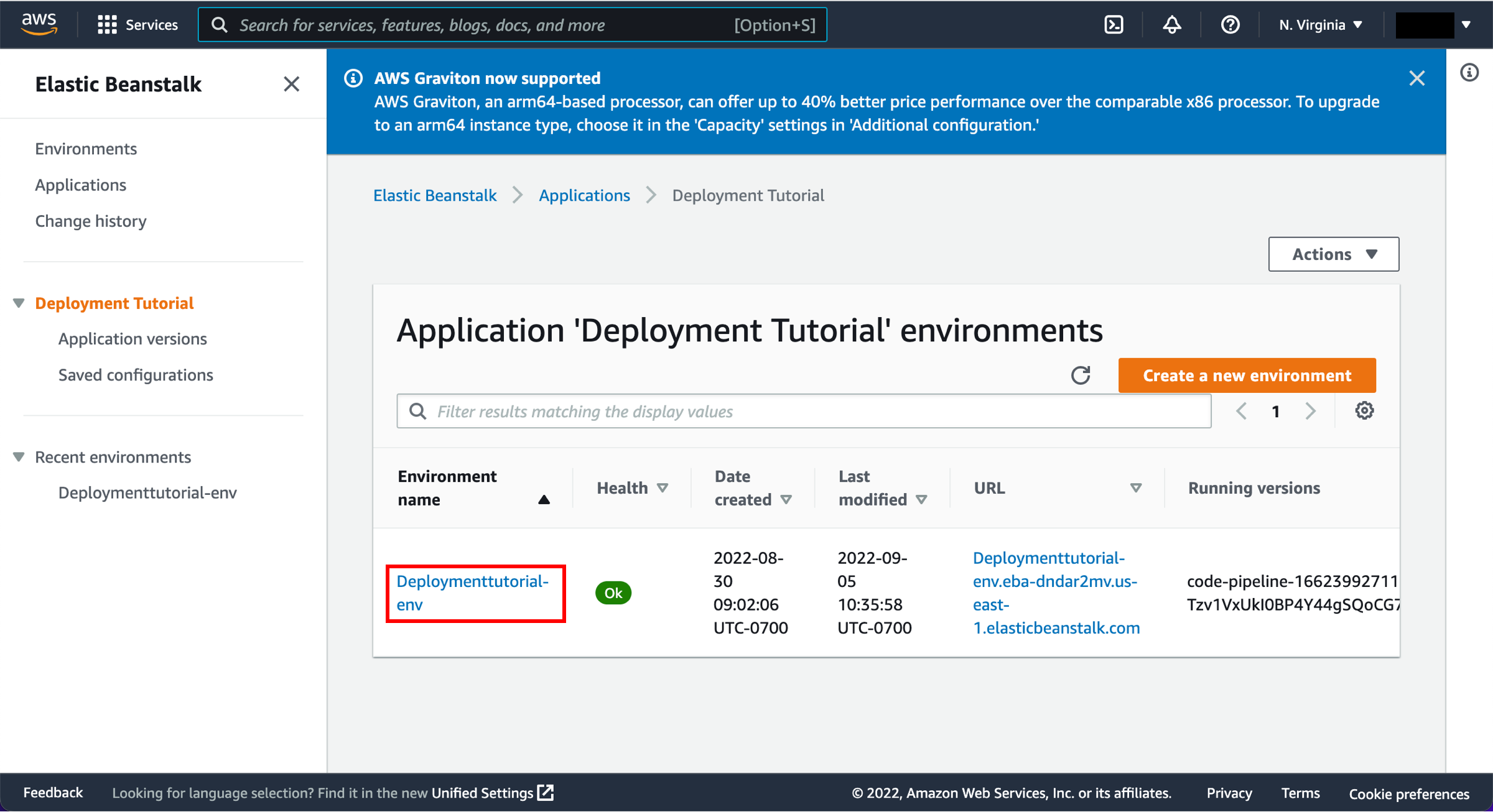Click Create a new environment
Viewport: 1493px width, 812px height.
(1247, 376)
